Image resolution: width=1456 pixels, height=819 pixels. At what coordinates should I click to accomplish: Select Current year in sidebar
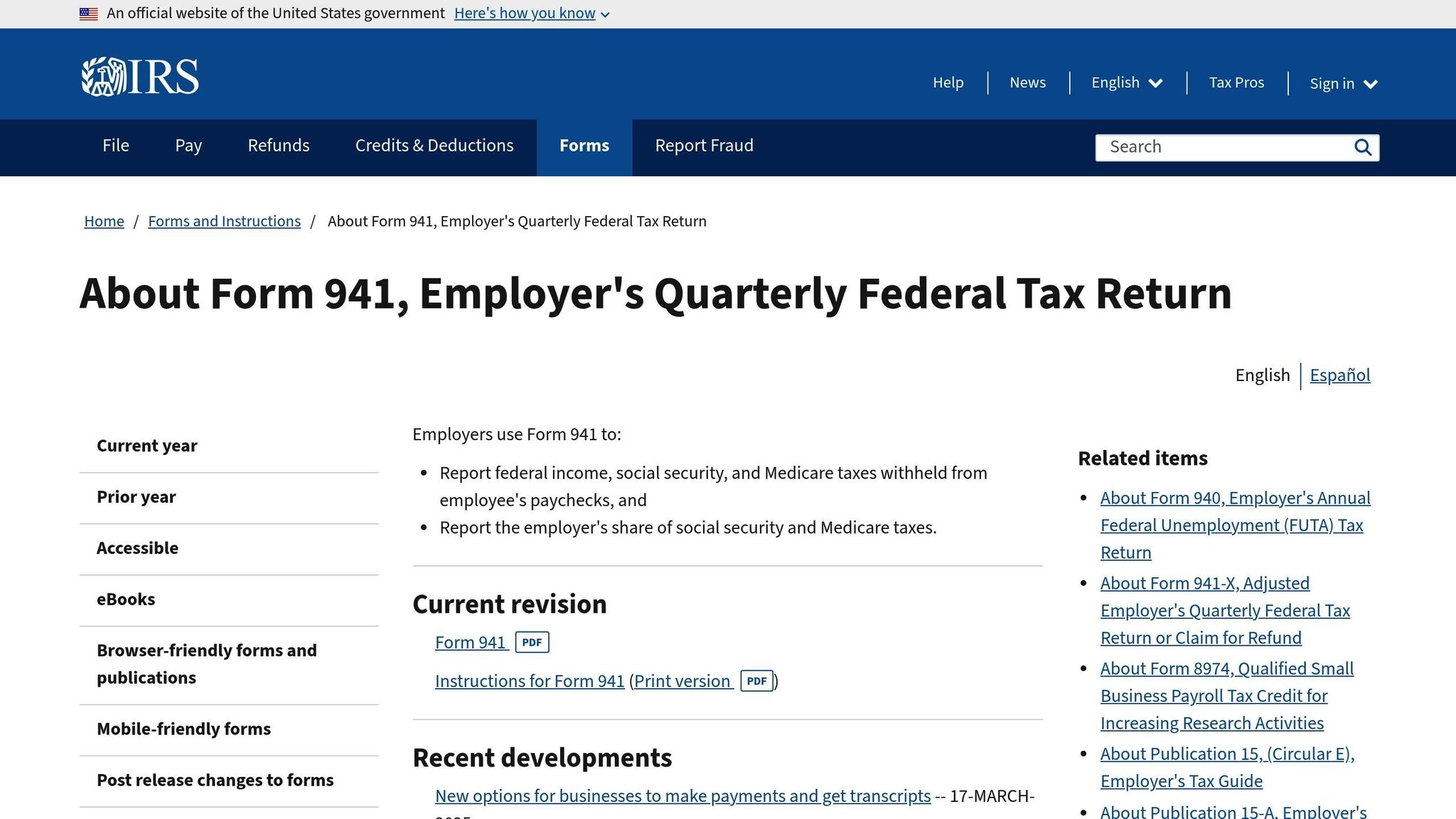point(229,446)
